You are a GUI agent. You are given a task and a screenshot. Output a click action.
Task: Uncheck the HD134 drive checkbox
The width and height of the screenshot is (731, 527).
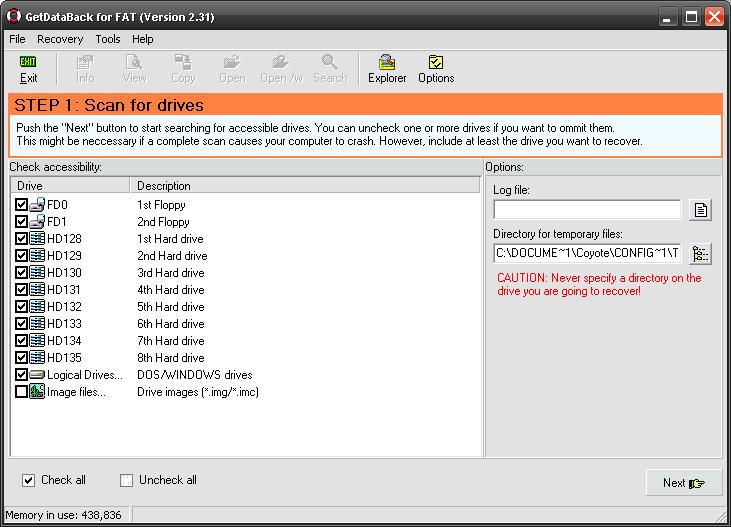click(x=21, y=340)
